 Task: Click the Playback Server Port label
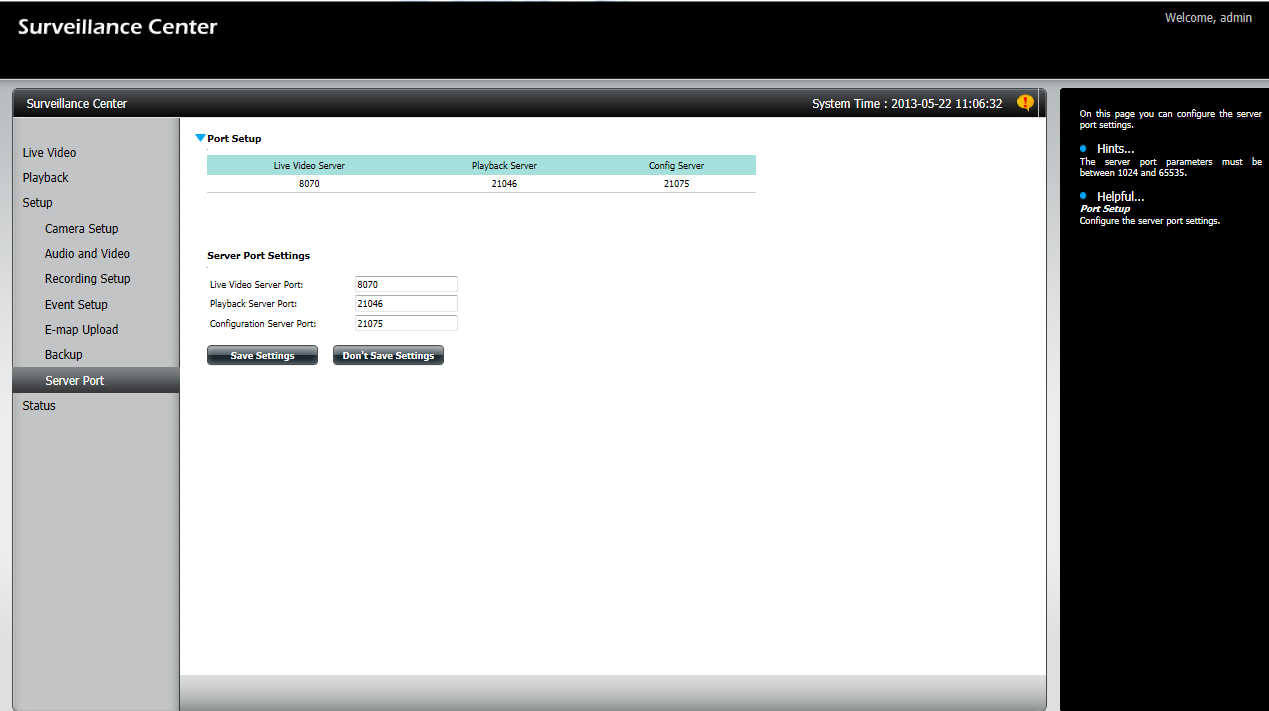253,304
